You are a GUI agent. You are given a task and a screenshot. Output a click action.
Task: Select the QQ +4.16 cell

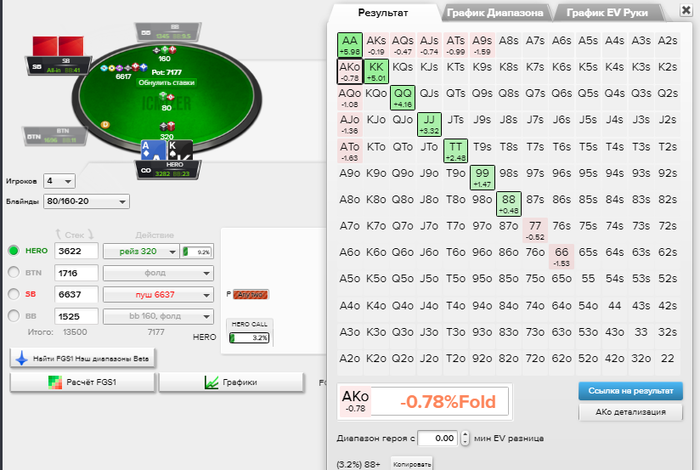[403, 98]
